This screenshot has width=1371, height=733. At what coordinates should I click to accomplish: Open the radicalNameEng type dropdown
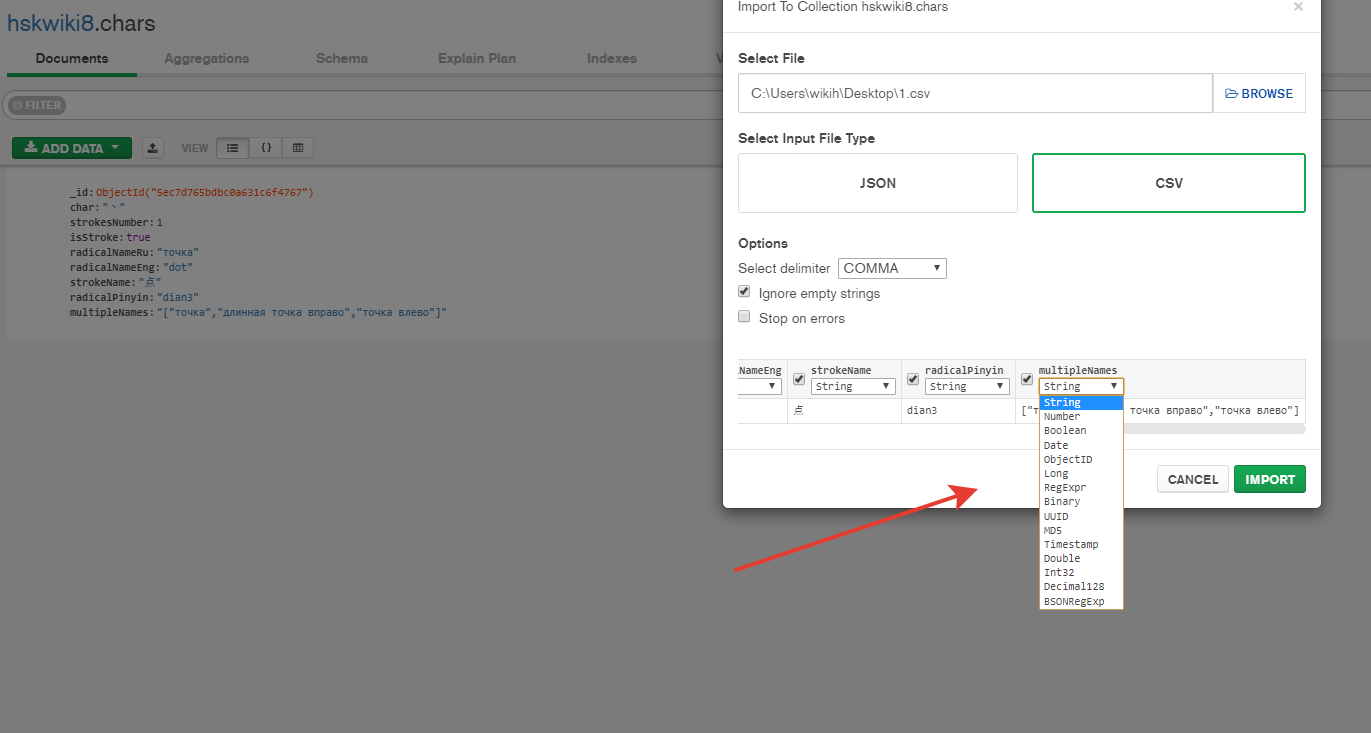click(760, 386)
